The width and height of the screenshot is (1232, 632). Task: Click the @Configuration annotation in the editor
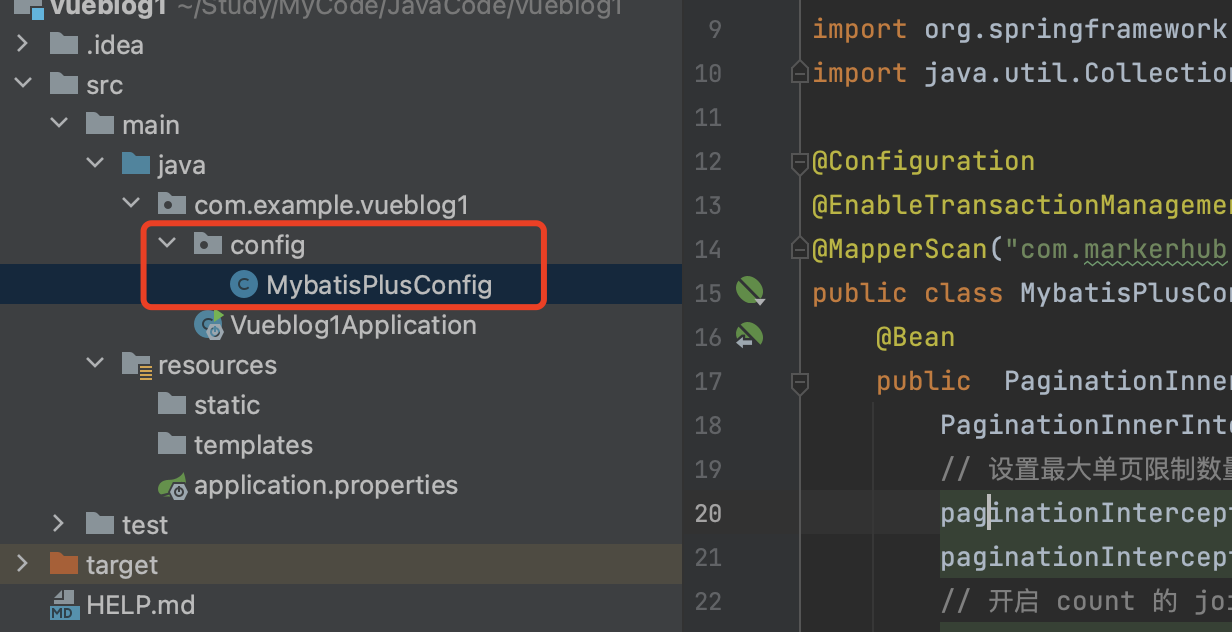click(922, 161)
